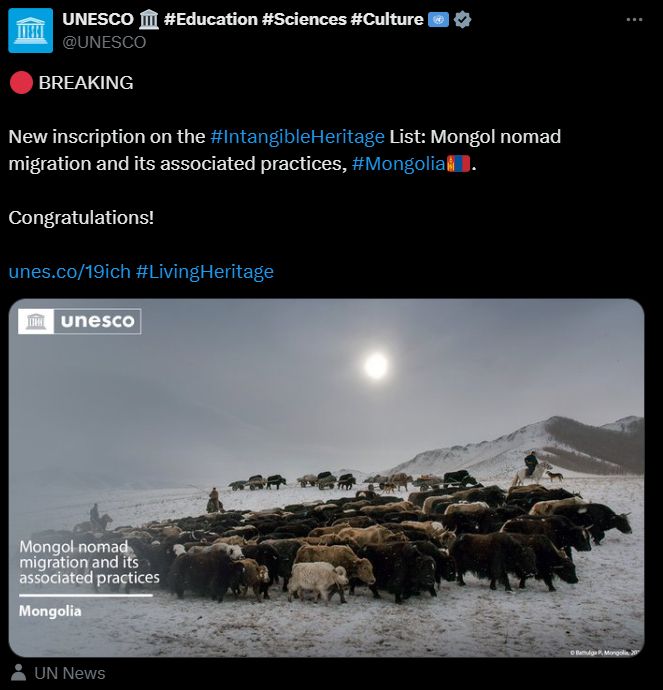
Task: Click the blue verified checkmark badge
Action: (462, 20)
